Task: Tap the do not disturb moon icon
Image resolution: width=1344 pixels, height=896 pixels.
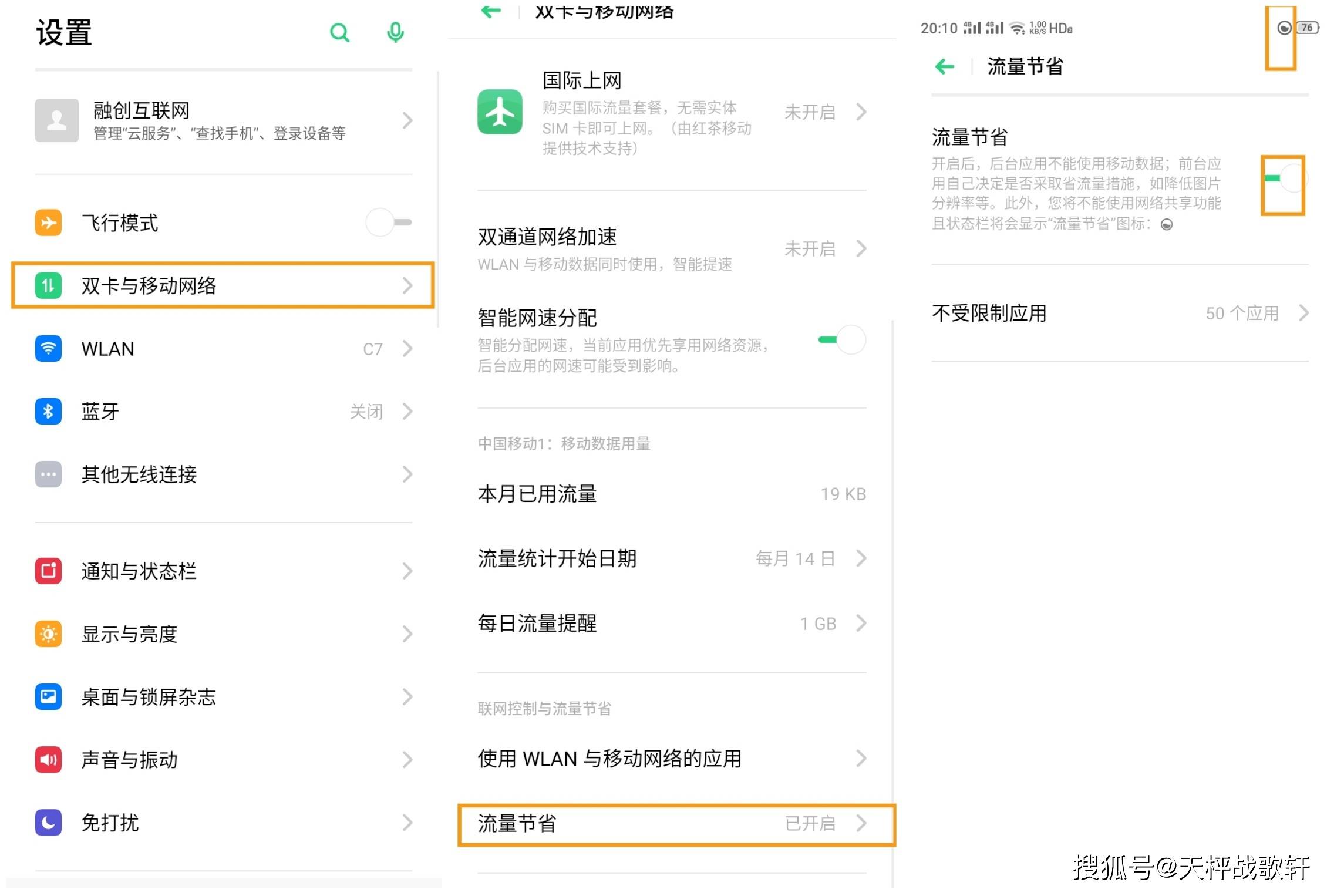Action: tap(48, 823)
